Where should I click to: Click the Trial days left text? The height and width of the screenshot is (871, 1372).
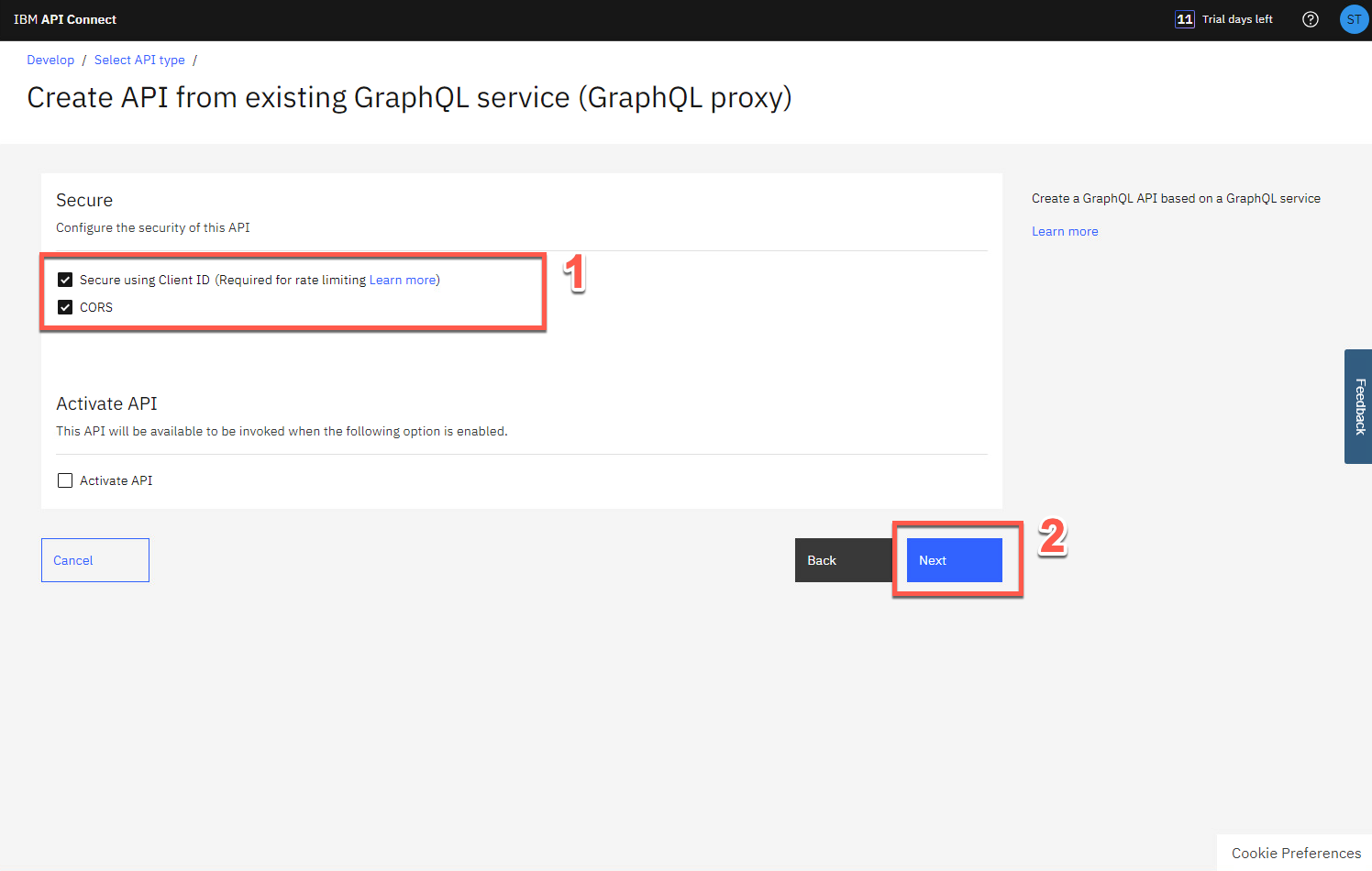point(1237,19)
